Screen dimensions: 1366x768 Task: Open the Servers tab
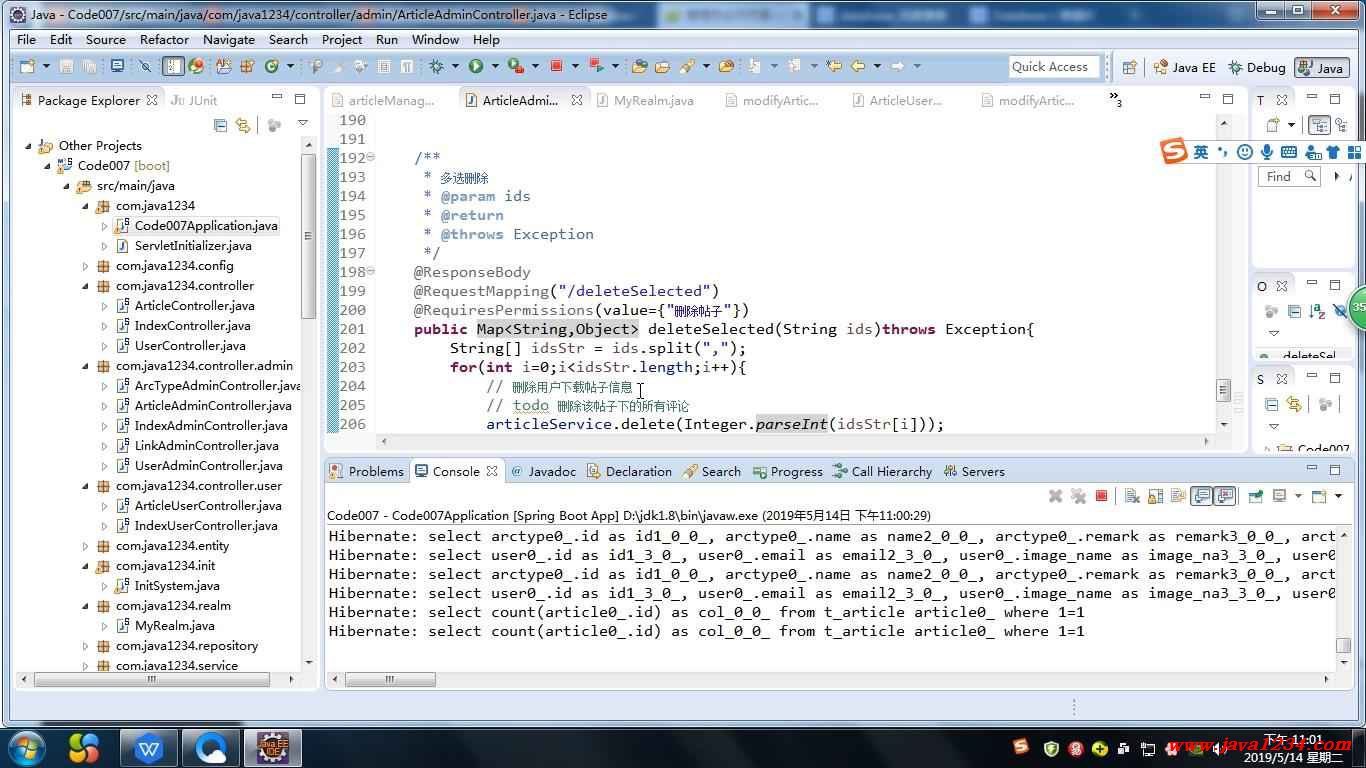(x=973, y=471)
